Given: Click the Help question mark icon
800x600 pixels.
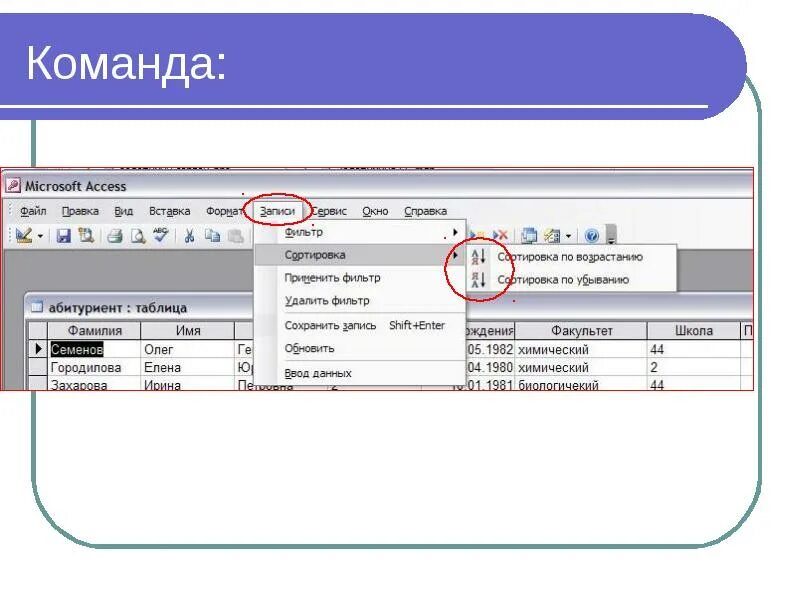Looking at the screenshot, I should pos(592,236).
